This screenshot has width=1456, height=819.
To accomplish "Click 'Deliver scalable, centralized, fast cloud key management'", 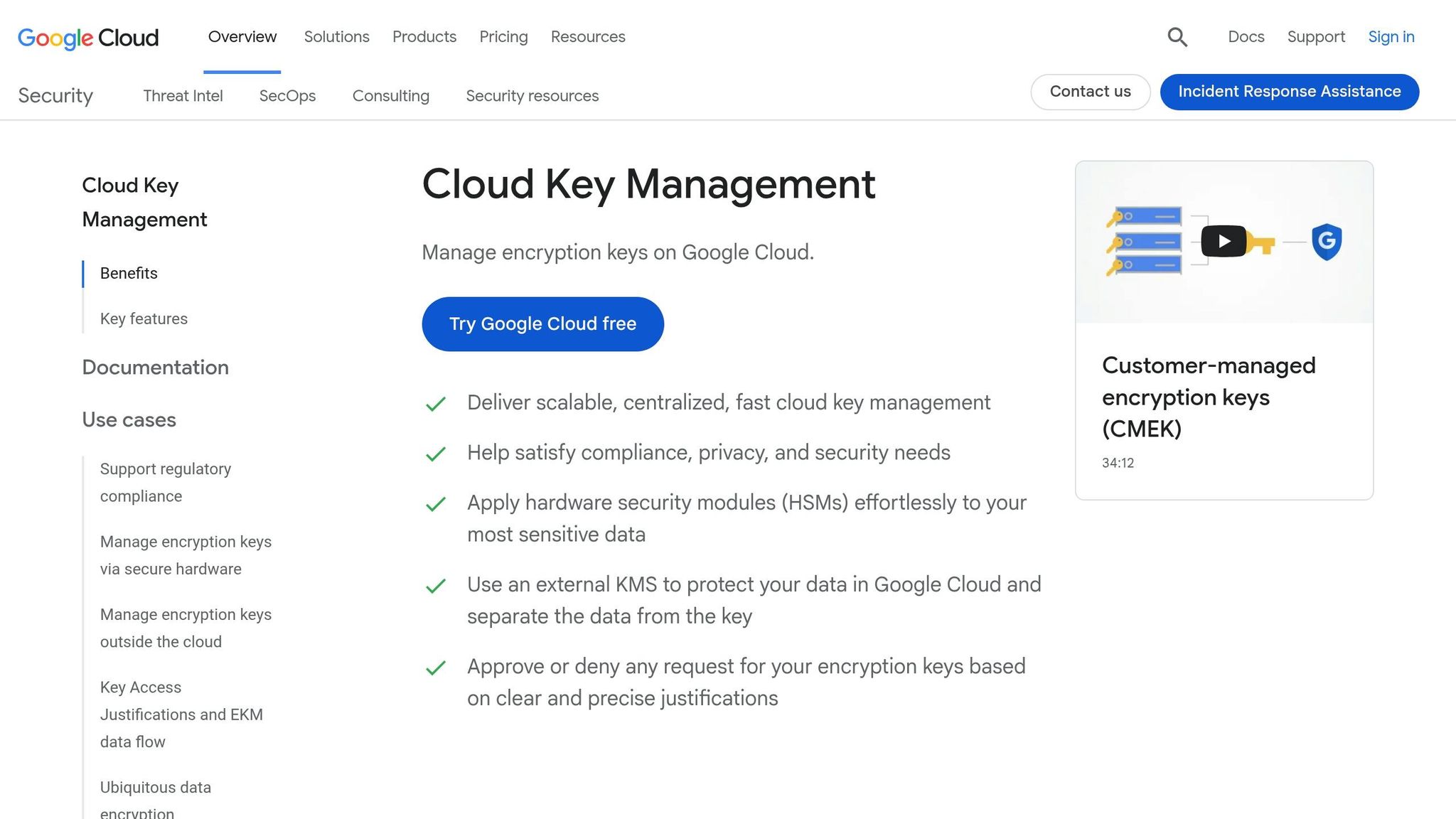I will (729, 403).
